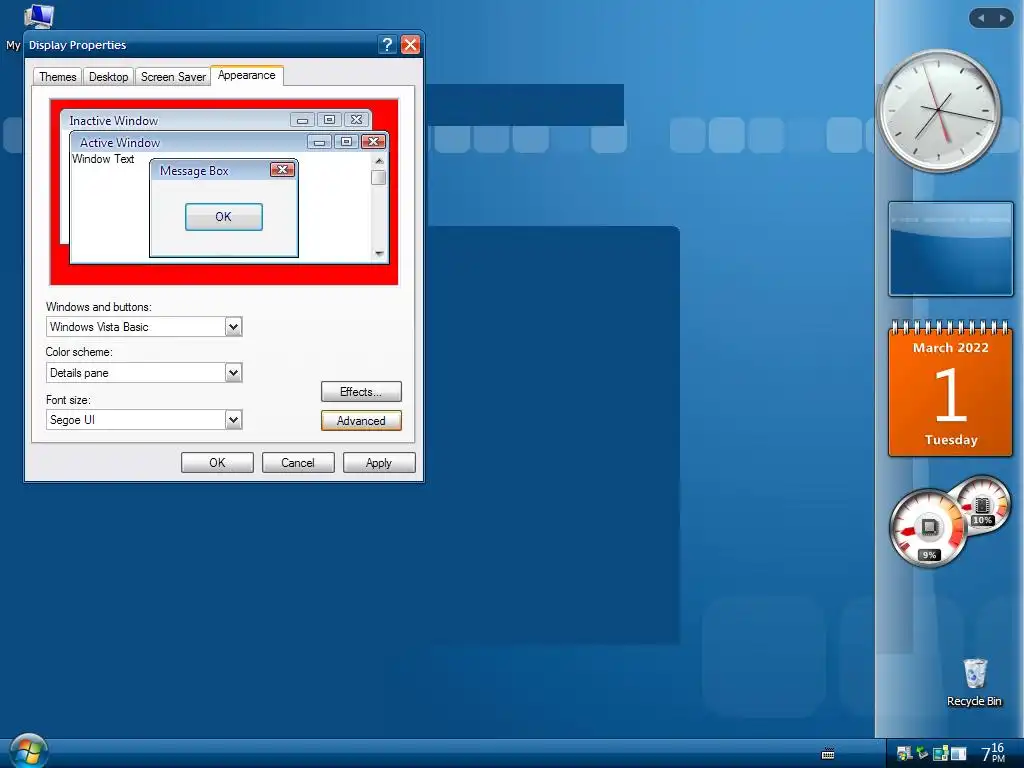This screenshot has height=768, width=1024.
Task: Click the Cancel button
Action: pos(298,462)
